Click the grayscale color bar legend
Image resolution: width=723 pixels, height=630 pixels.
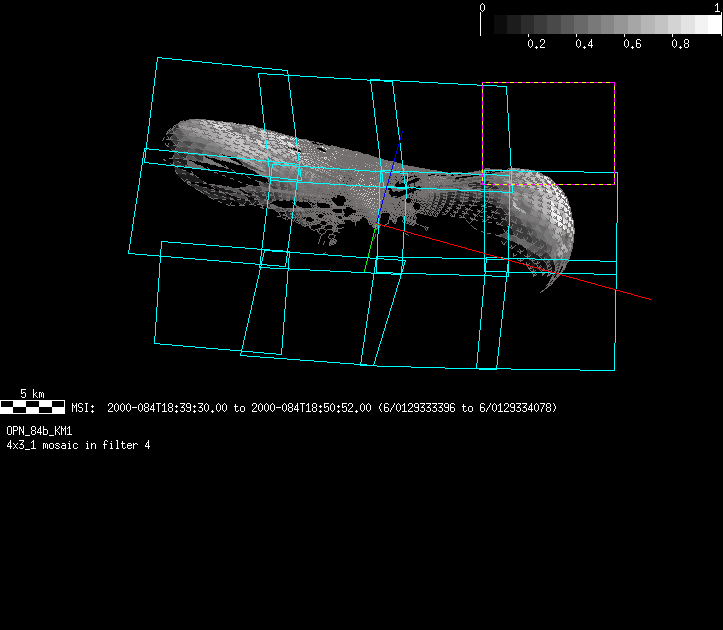point(601,25)
